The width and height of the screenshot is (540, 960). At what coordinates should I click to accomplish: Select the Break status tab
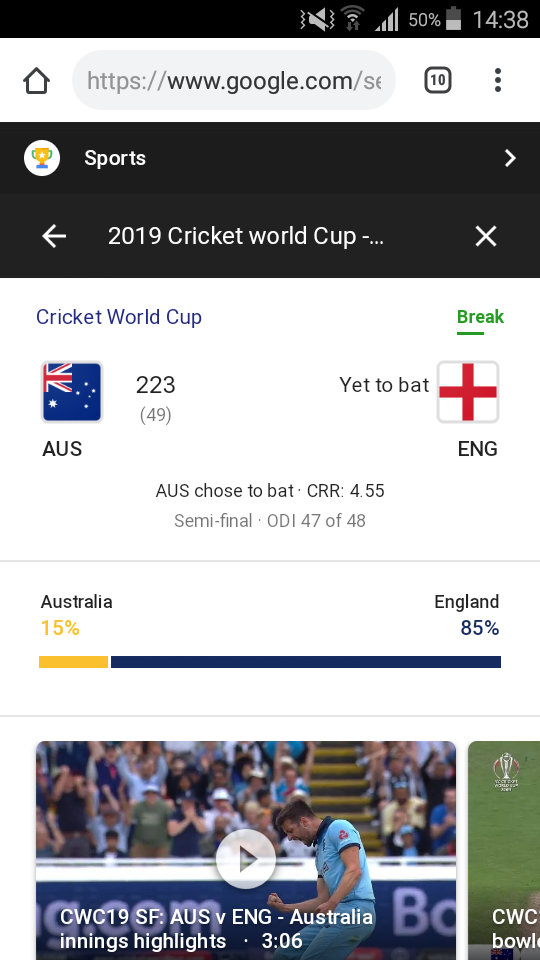(x=480, y=318)
